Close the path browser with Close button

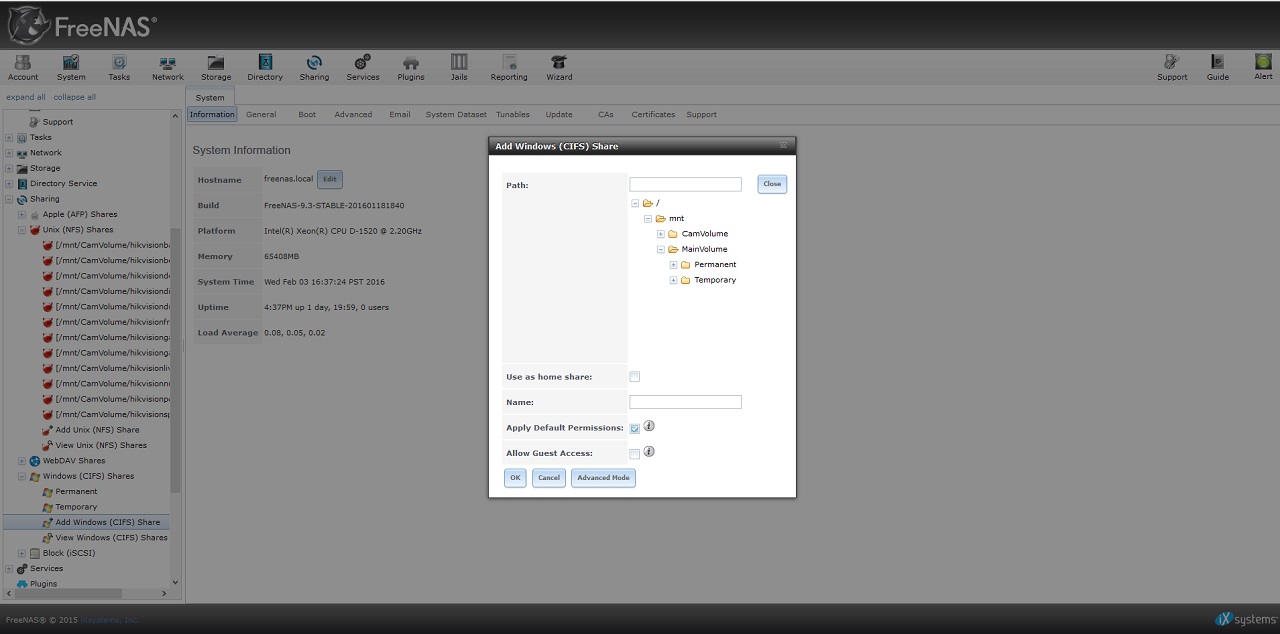[x=772, y=184]
